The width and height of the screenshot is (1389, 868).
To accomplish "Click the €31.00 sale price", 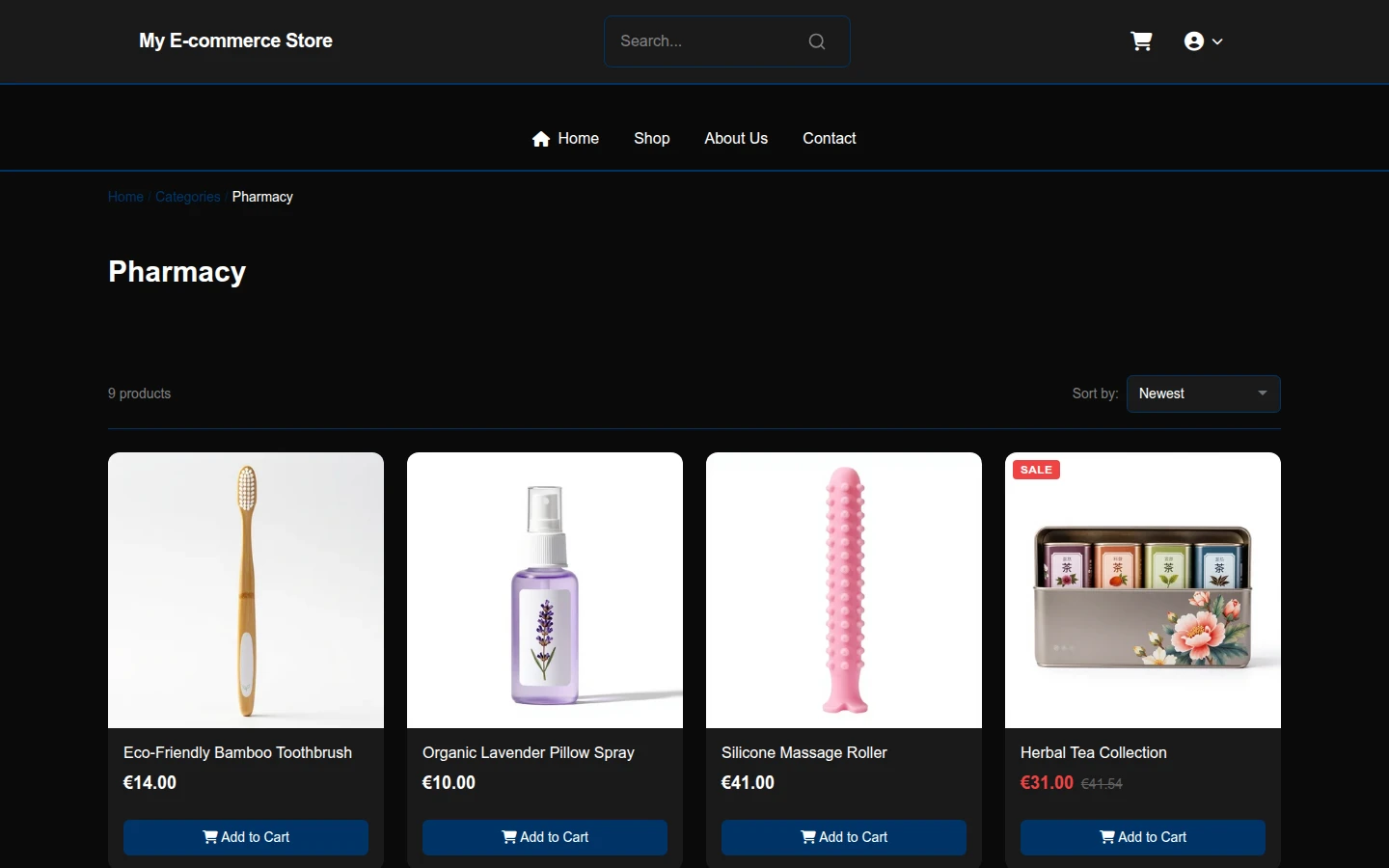I will pos(1047,782).
